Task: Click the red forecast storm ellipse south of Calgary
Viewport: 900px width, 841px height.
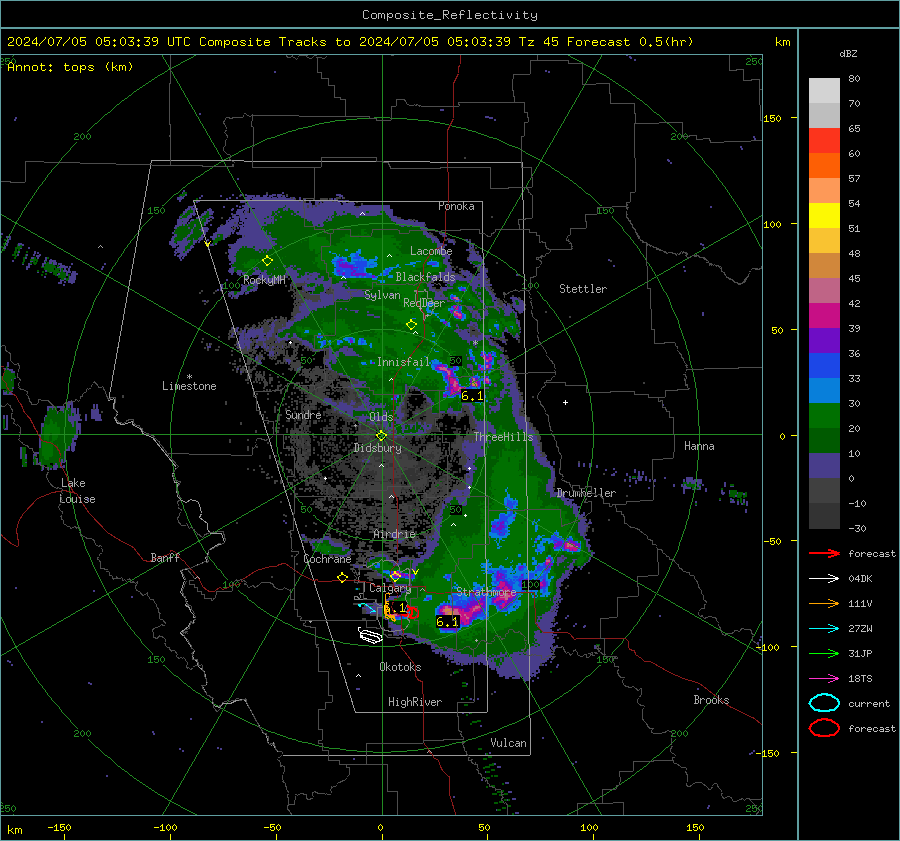Action: (412, 613)
